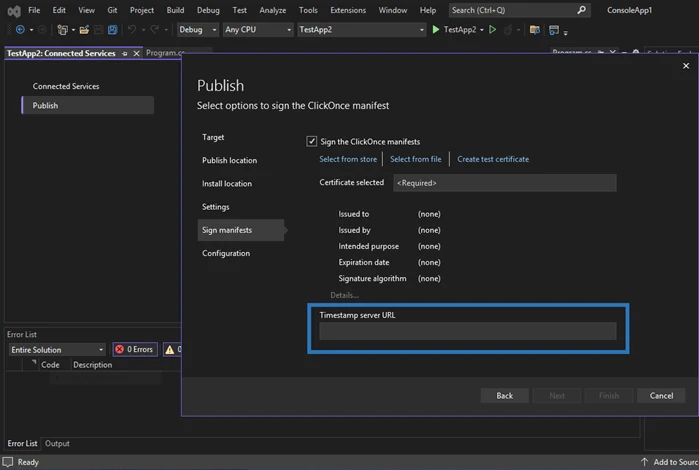The image size is (699, 470).
Task: Open the Extensions menu
Action: [348, 10]
